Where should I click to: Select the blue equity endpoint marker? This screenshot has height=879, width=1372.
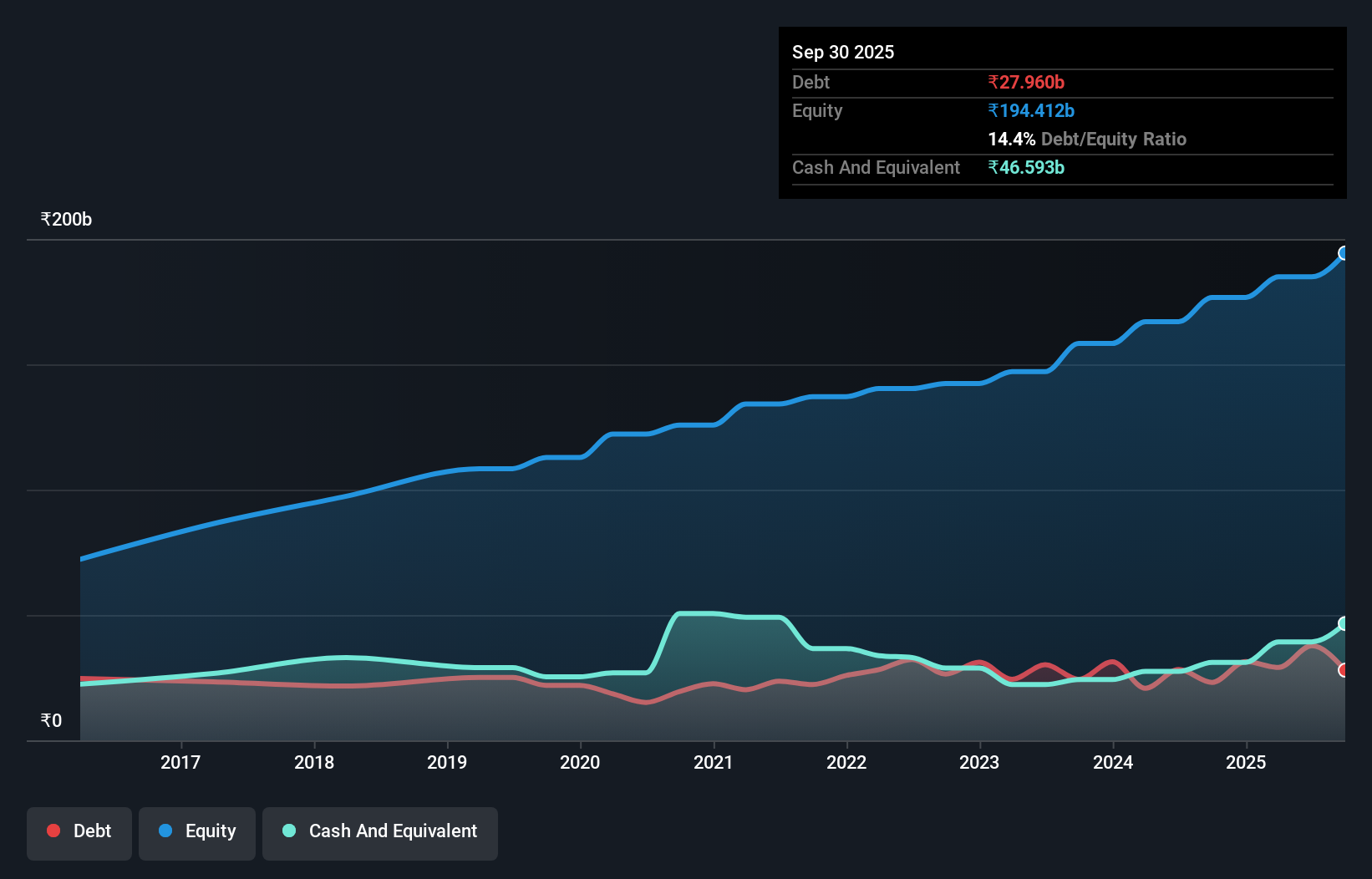click(1344, 252)
